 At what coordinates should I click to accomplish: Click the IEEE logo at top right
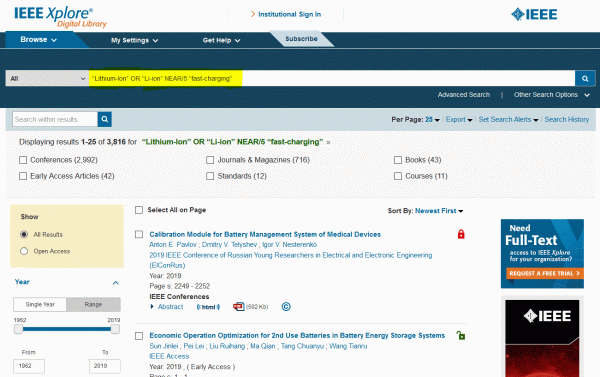point(534,15)
